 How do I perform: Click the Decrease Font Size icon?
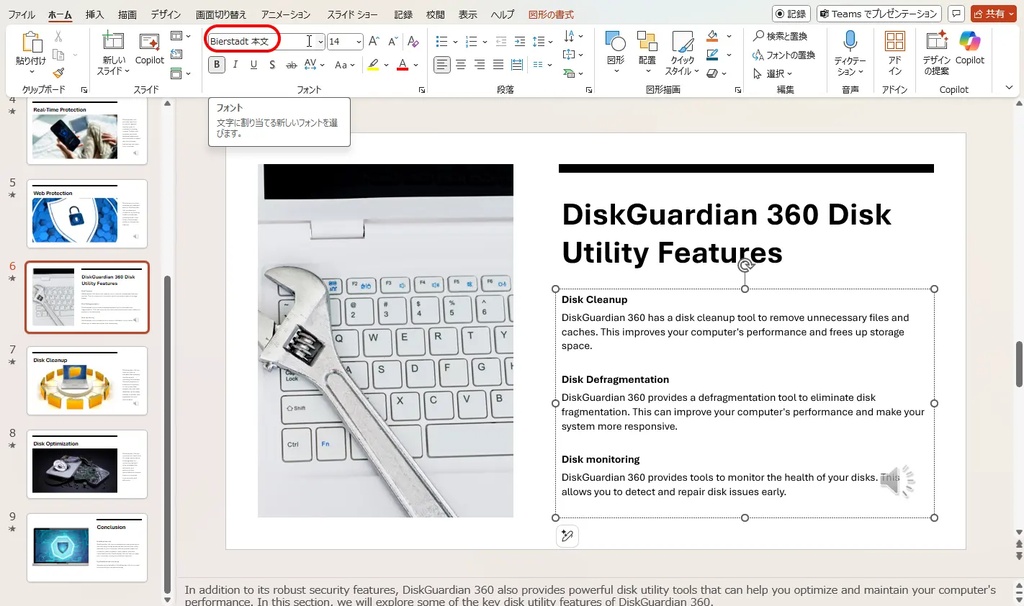coord(392,41)
